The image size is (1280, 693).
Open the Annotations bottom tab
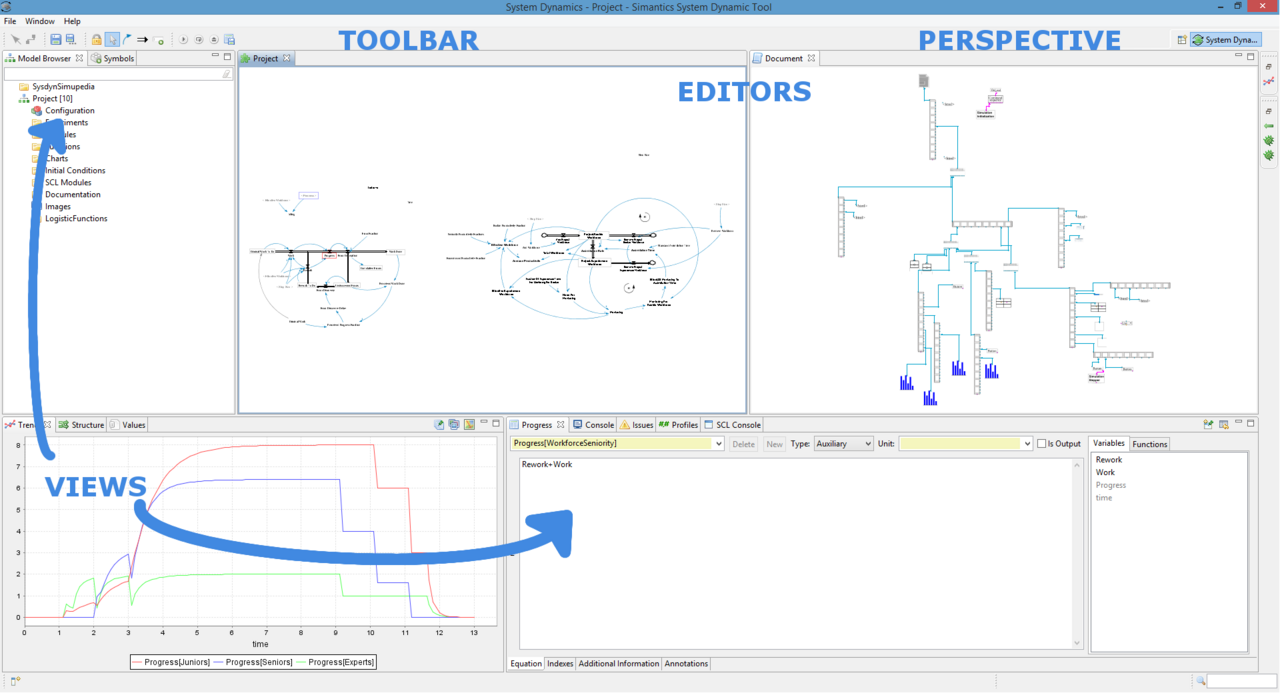pos(686,664)
